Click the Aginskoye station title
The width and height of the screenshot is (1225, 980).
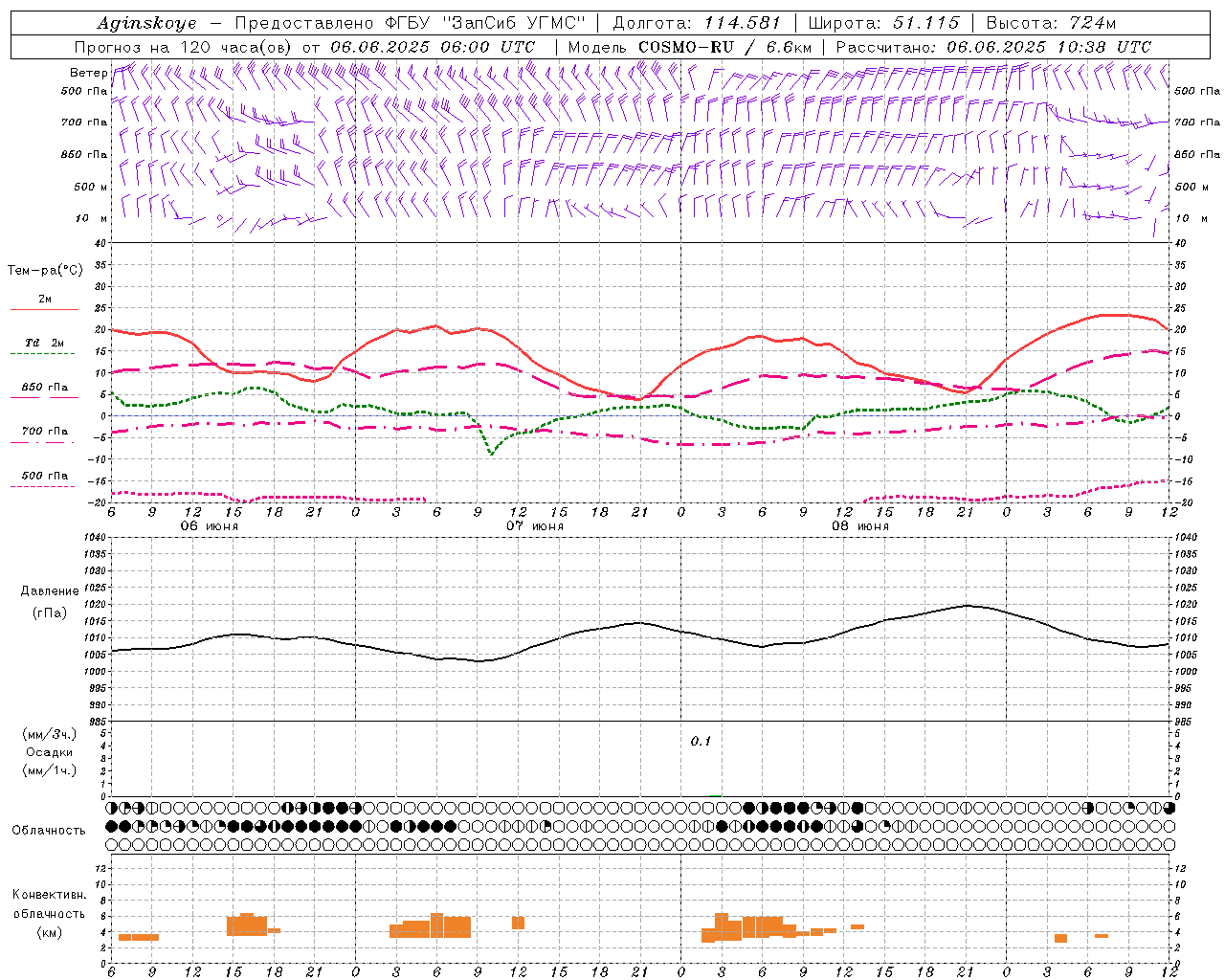point(145,23)
